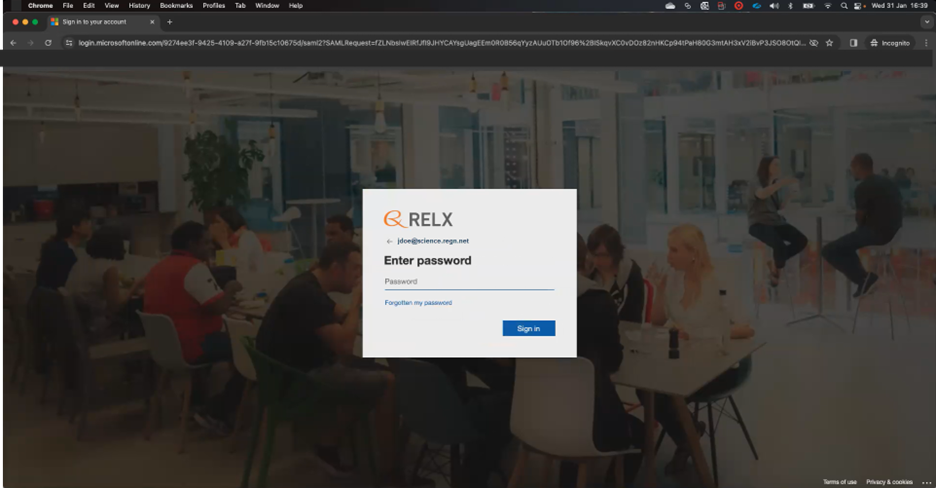The height and width of the screenshot is (488, 936).
Task: Click the battery status icon
Action: tap(808, 5)
